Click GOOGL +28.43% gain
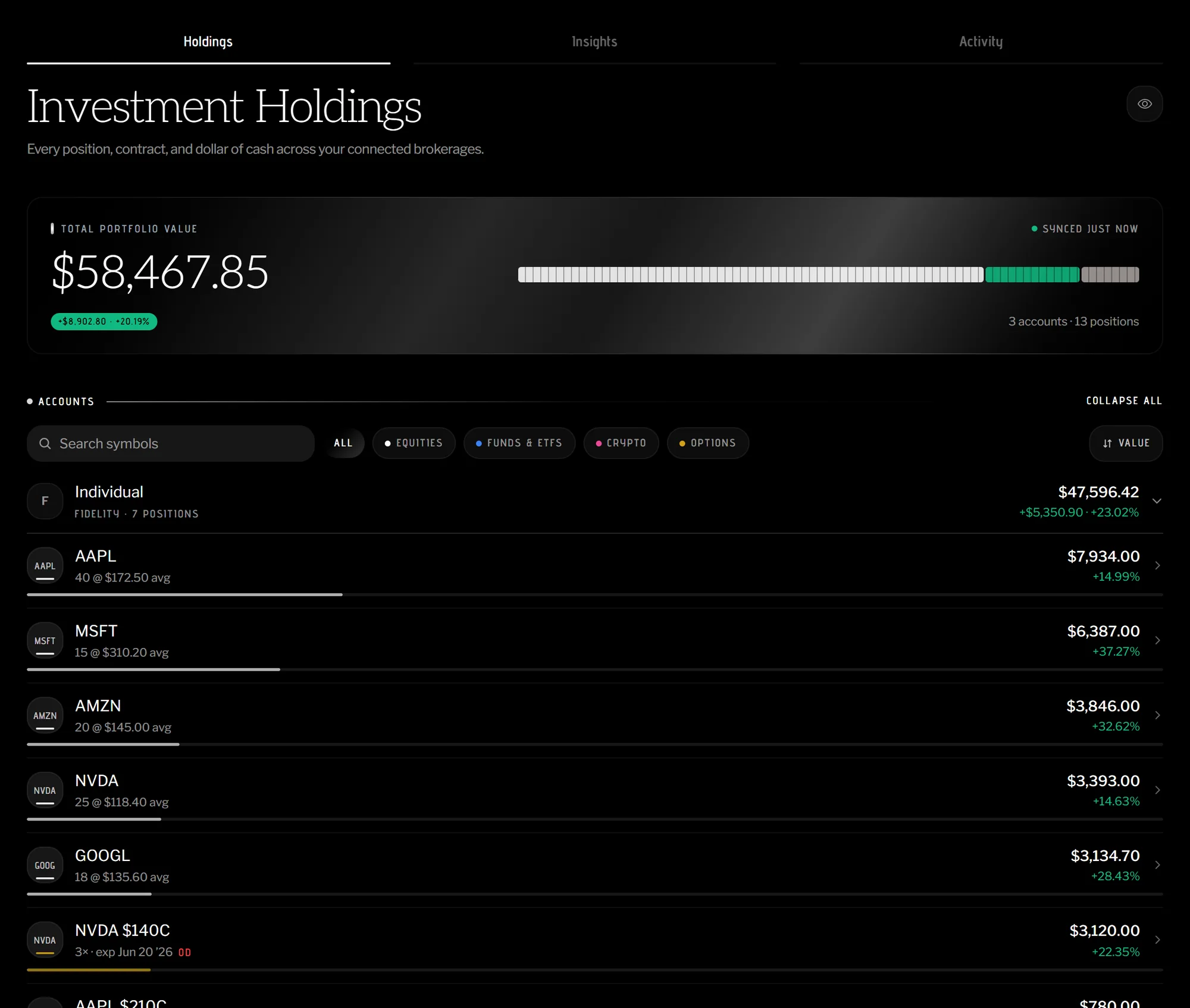This screenshot has height=1008, width=1190. [x=1115, y=876]
